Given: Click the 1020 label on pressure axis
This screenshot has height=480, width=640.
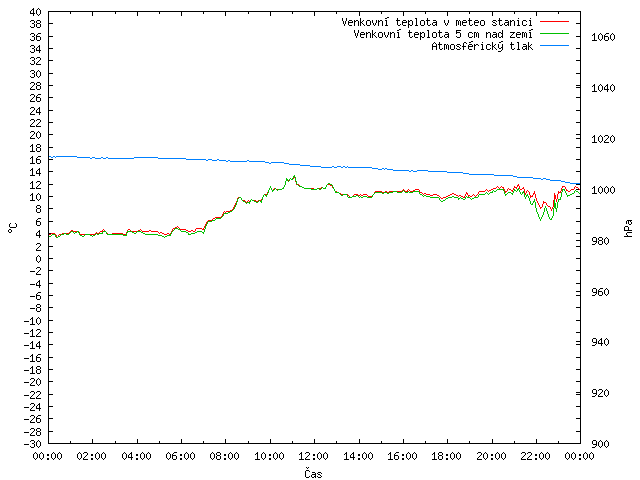Looking at the screenshot, I should pos(603,139).
